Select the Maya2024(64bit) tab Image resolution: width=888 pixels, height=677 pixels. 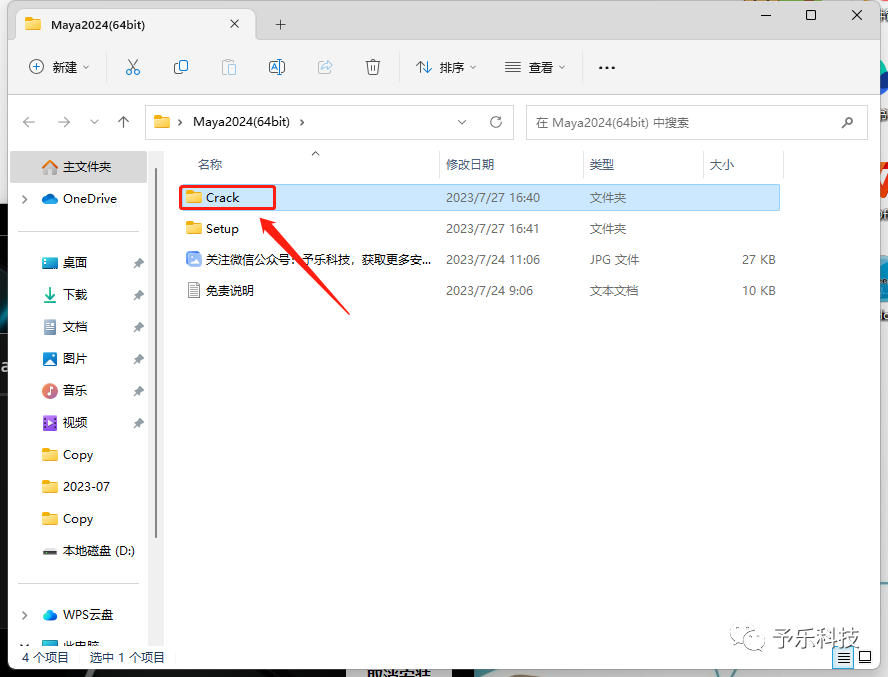pyautogui.click(x=134, y=24)
